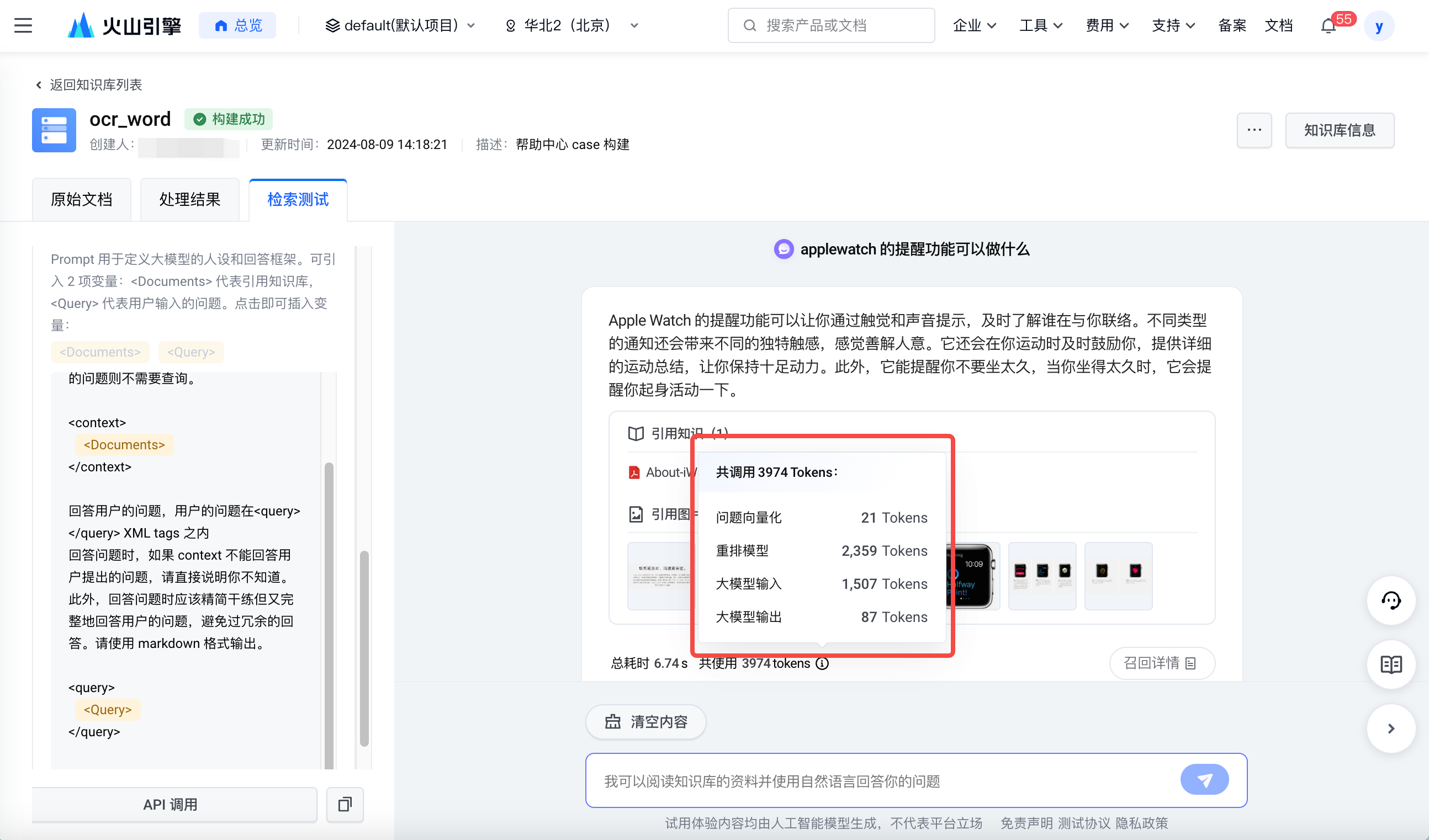Screen dimensions: 1429x840
Task: Open the 备案 link
Action: pyautogui.click(x=1232, y=25)
